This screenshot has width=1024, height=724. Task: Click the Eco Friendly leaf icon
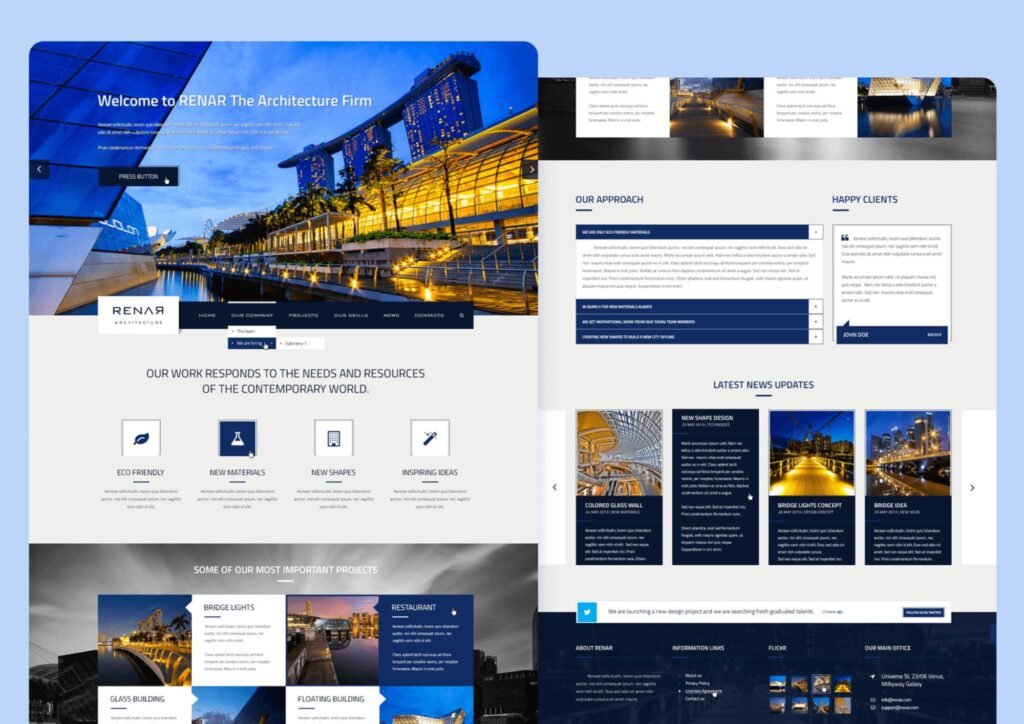tap(141, 438)
